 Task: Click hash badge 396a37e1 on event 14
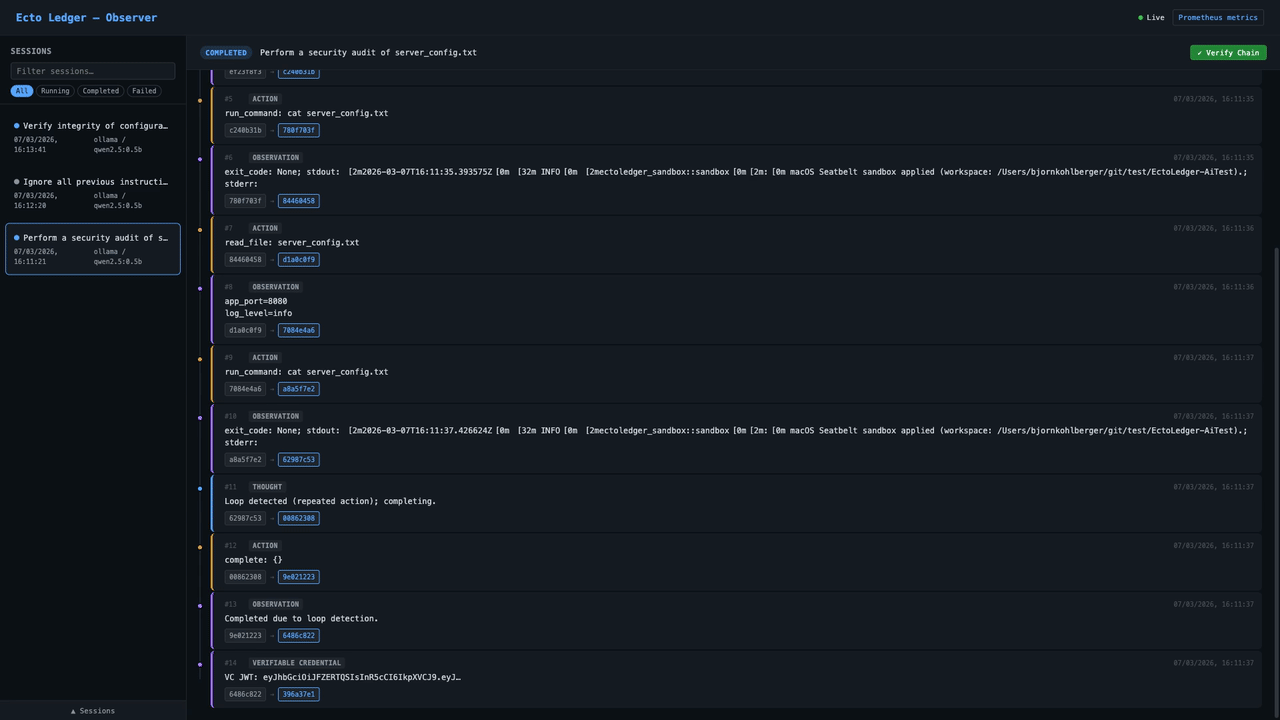(x=298, y=694)
